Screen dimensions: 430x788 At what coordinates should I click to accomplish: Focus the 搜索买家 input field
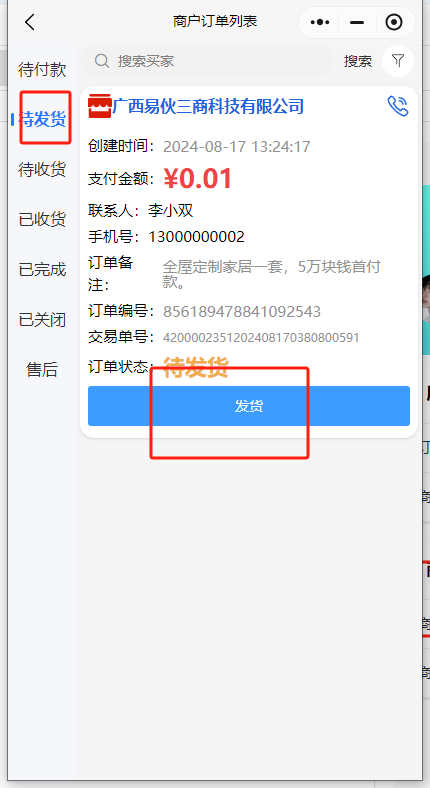(x=206, y=61)
